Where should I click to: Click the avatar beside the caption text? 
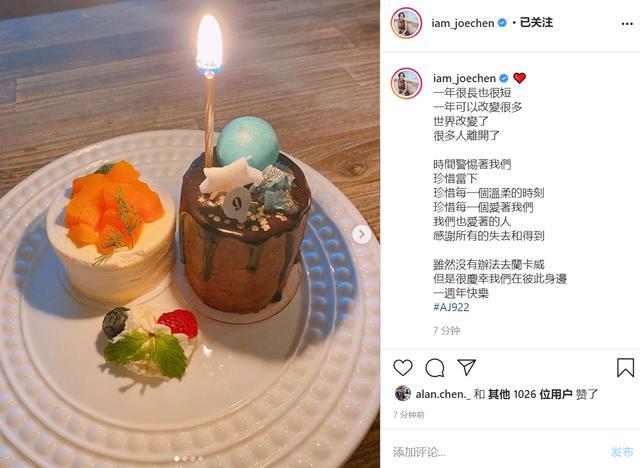click(406, 83)
